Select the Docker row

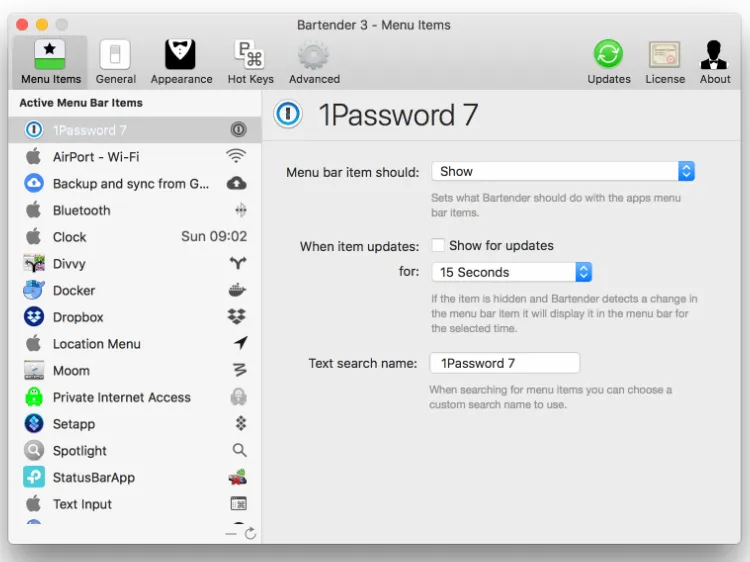[x=135, y=290]
